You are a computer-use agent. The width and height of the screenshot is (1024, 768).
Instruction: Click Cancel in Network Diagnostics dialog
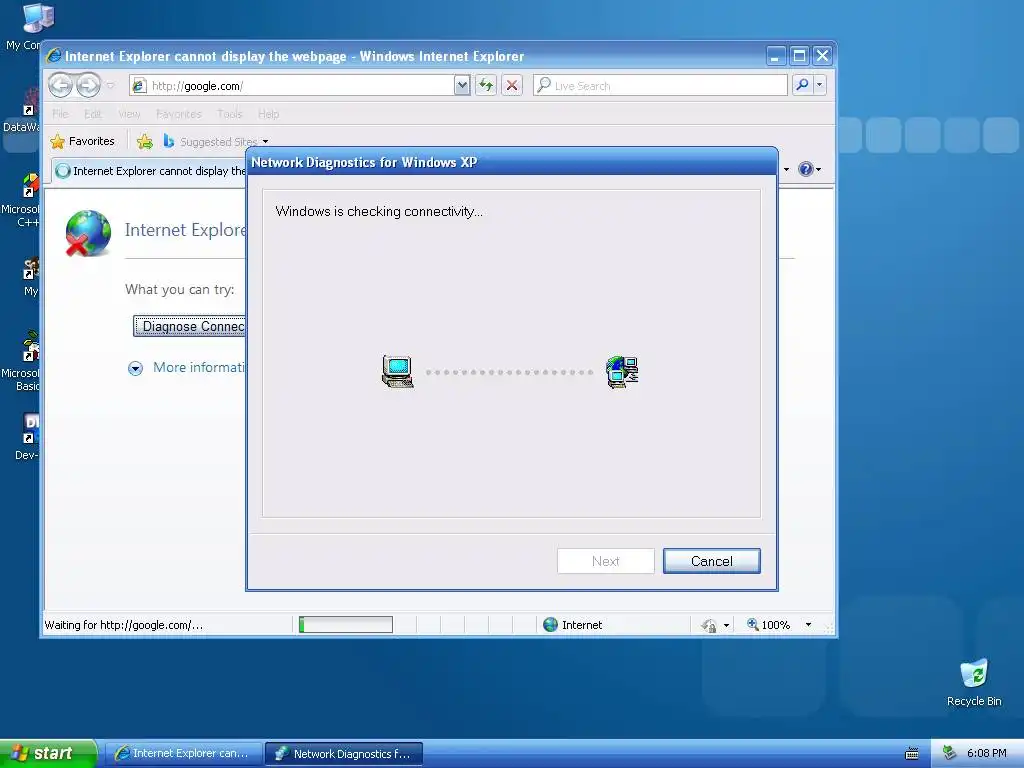(711, 561)
